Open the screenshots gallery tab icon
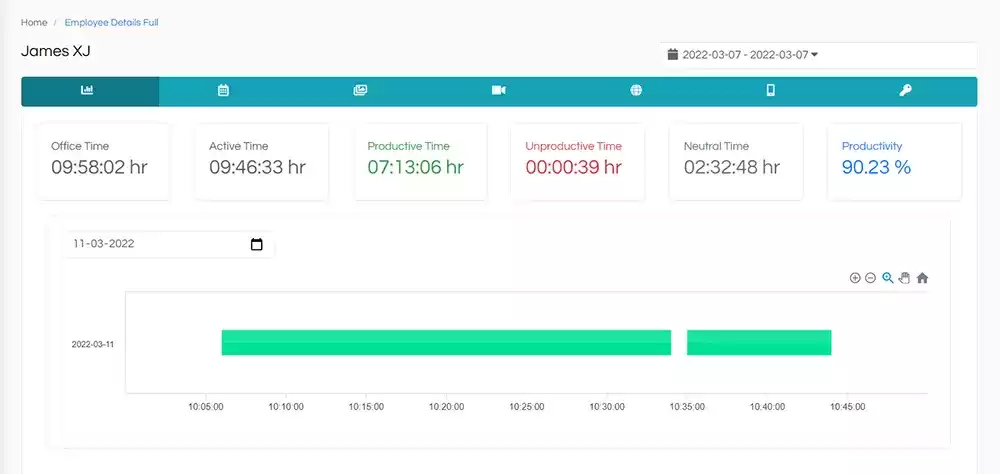 360,91
